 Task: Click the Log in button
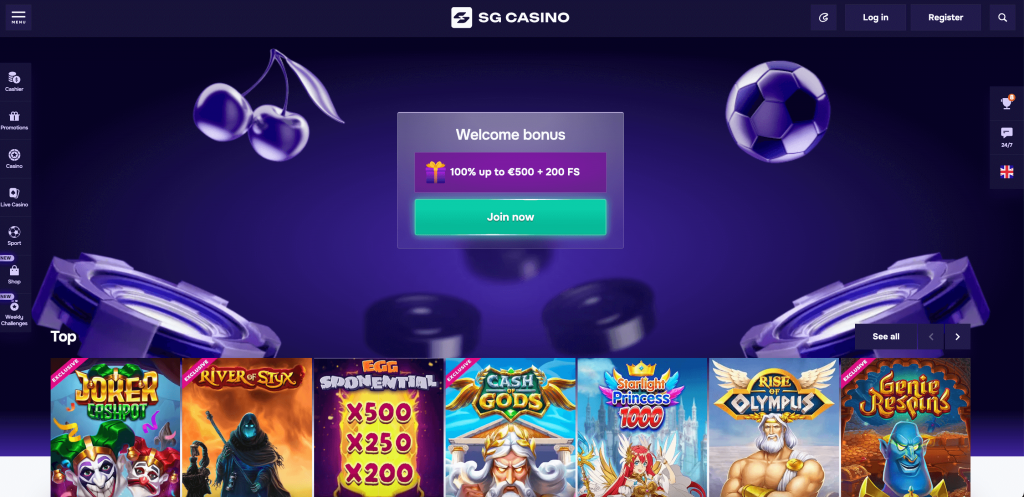tap(875, 18)
